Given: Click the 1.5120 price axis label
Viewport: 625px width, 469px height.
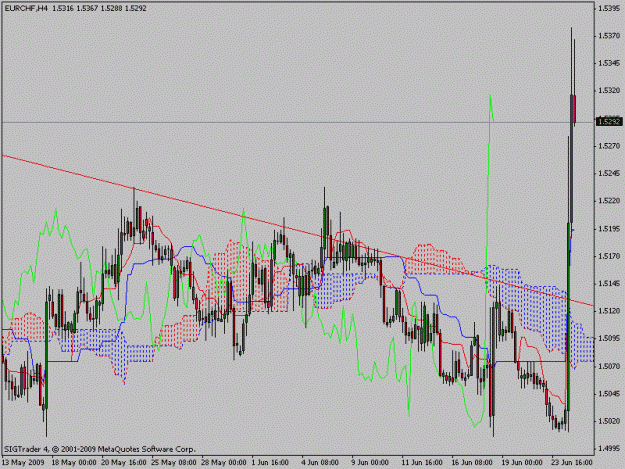Looking at the screenshot, I should tap(609, 311).
